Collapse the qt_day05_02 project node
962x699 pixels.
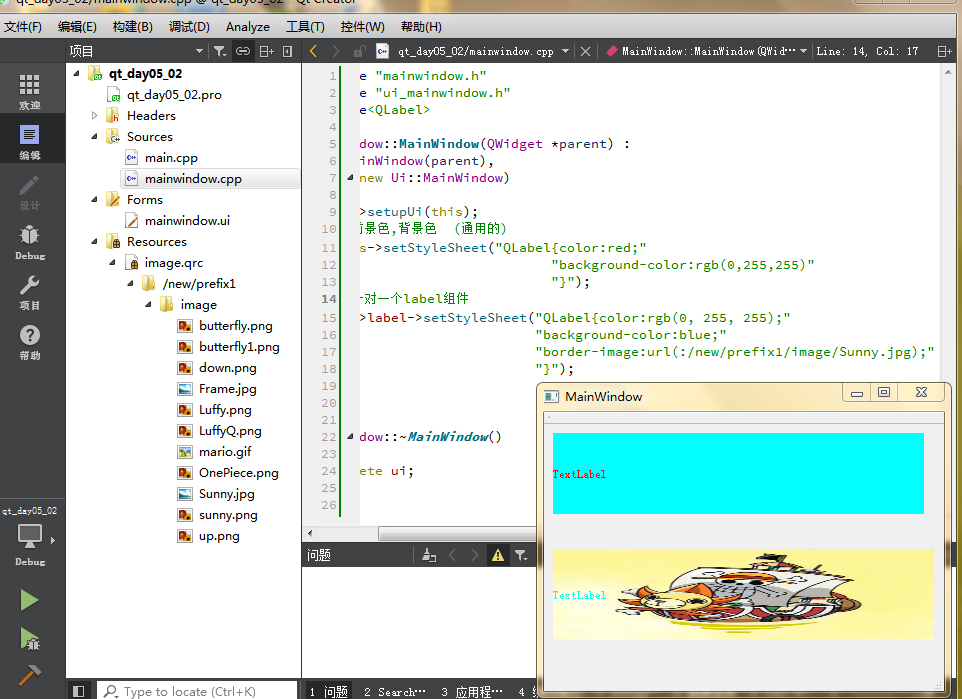pyautogui.click(x=76, y=74)
